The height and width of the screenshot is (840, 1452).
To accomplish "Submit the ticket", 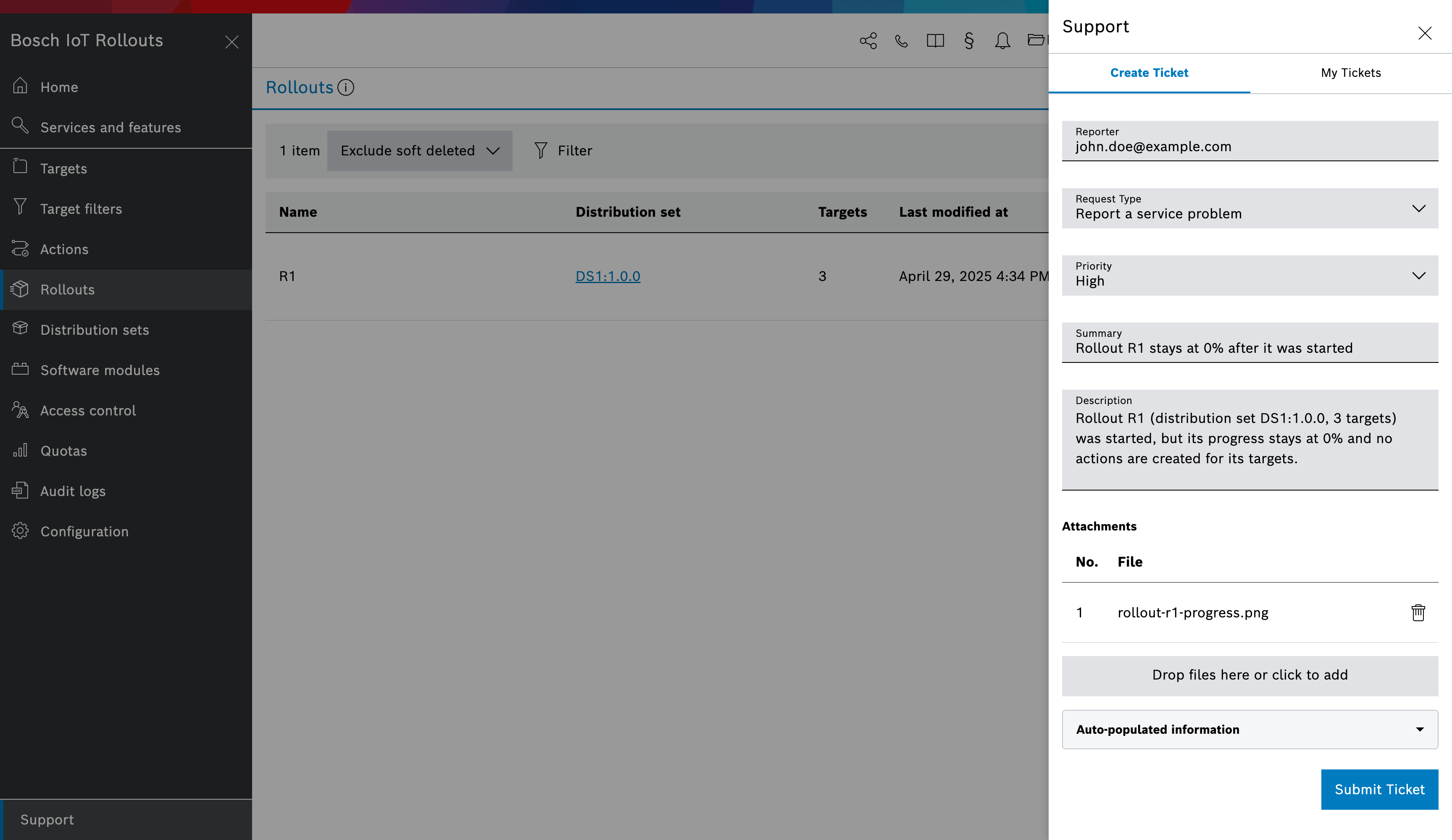I will 1379,789.
